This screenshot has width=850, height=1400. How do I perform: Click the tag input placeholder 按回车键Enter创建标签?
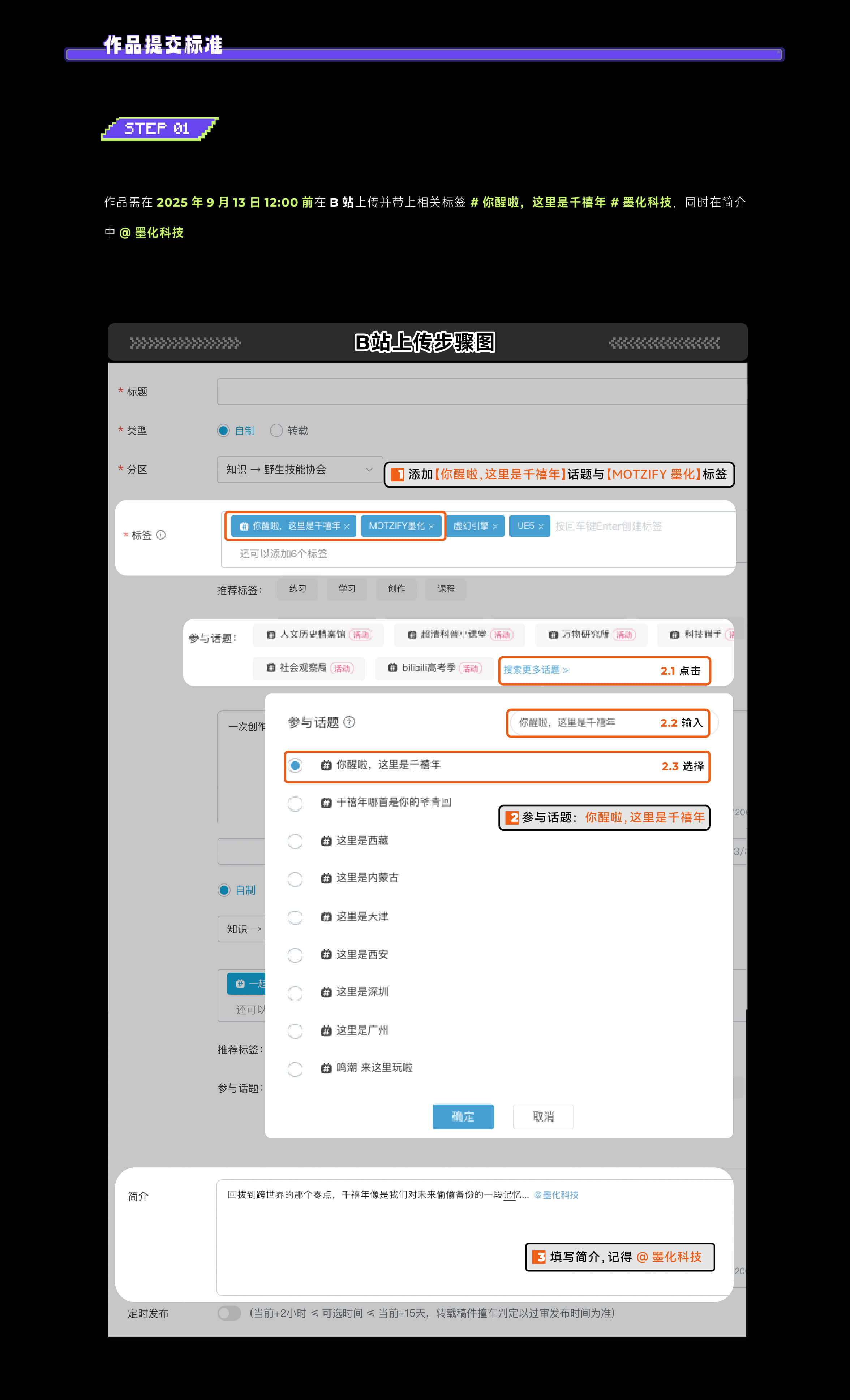[608, 526]
